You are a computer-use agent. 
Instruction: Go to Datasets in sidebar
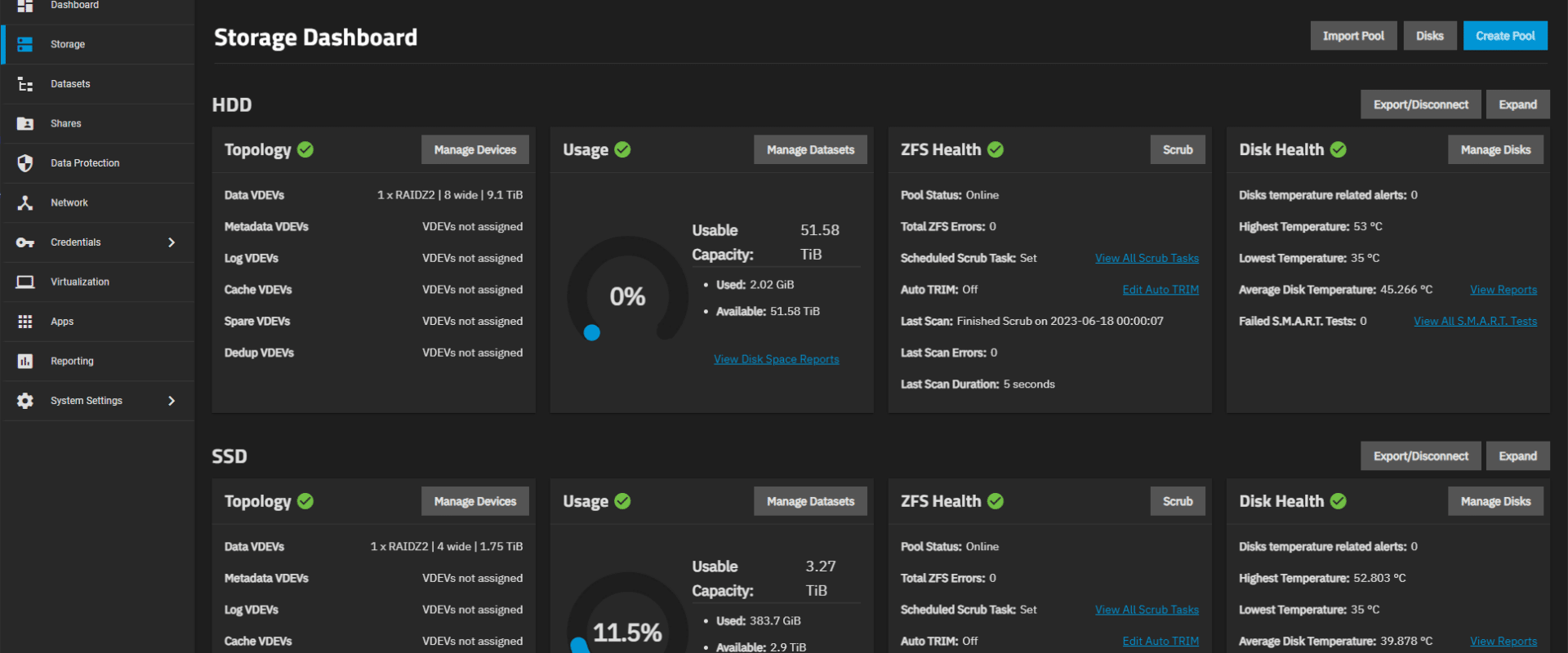pyautogui.click(x=98, y=84)
